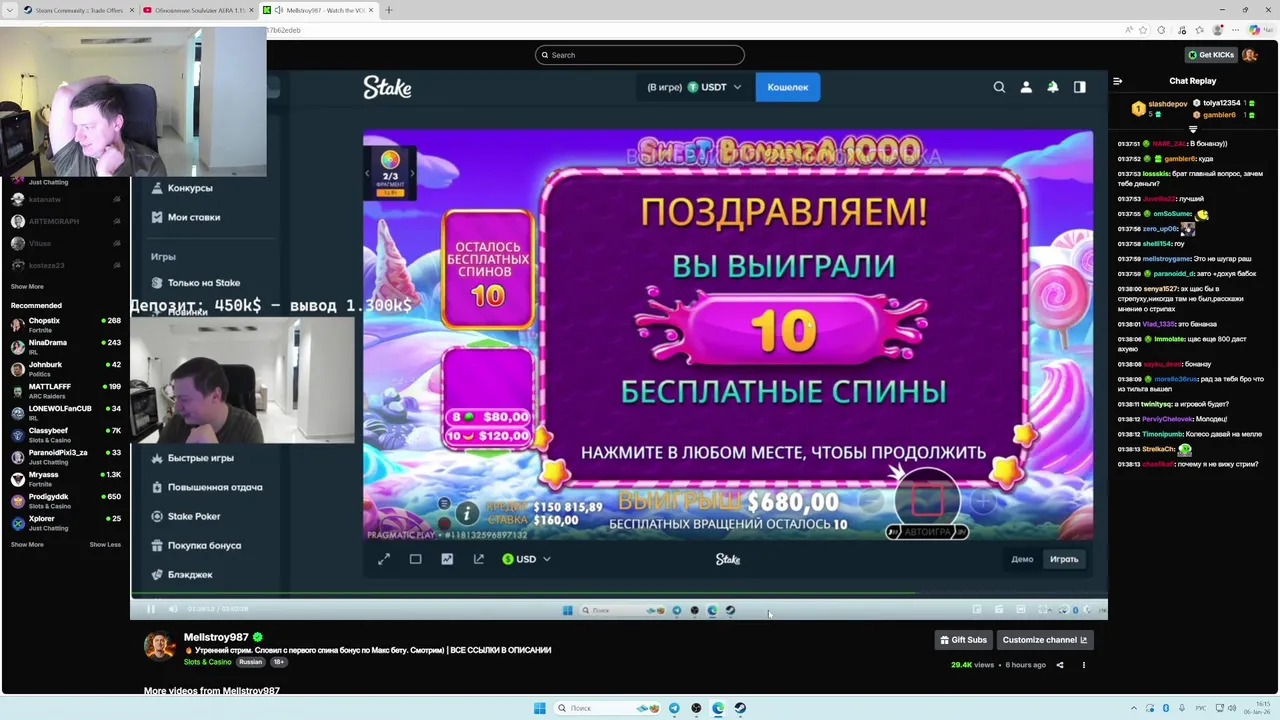
Task: Open Конкурсы in Stake sidebar
Action: [x=190, y=188]
